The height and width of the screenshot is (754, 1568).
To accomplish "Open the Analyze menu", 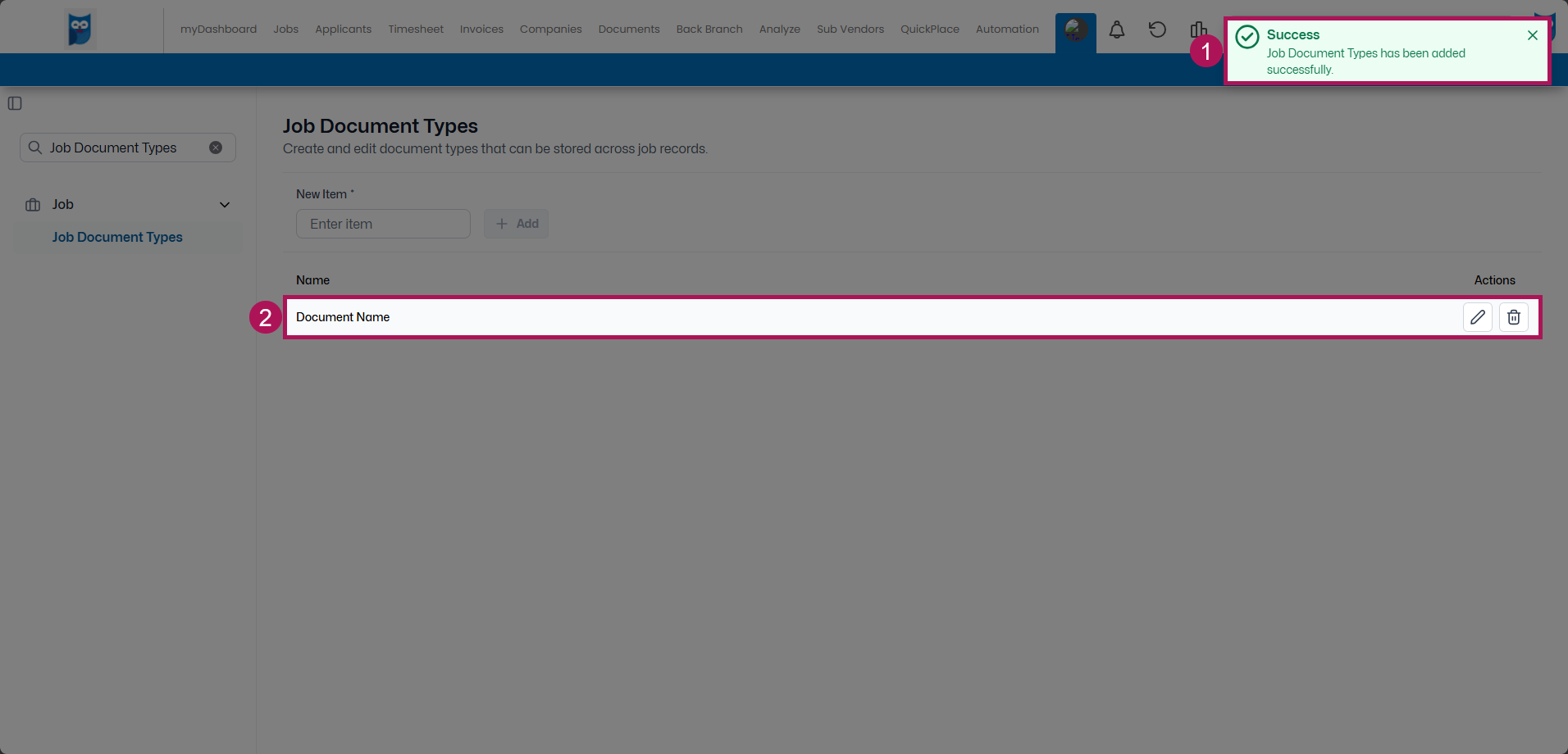I will coord(780,30).
